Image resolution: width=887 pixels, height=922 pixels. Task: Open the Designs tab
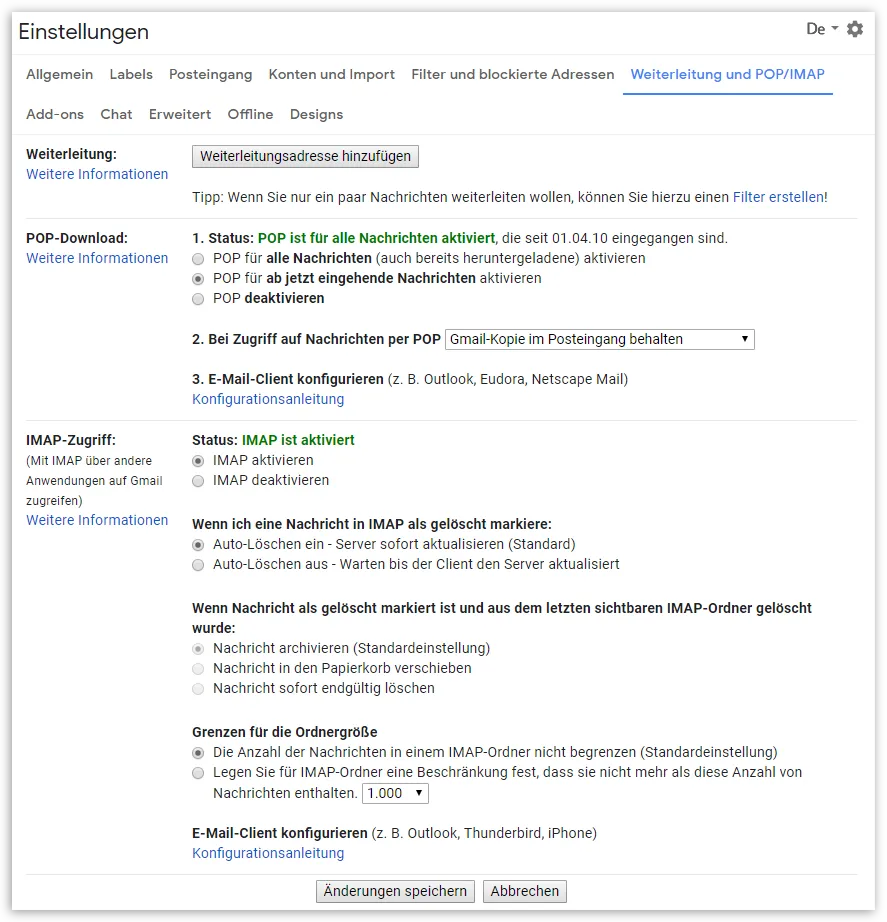coord(316,115)
